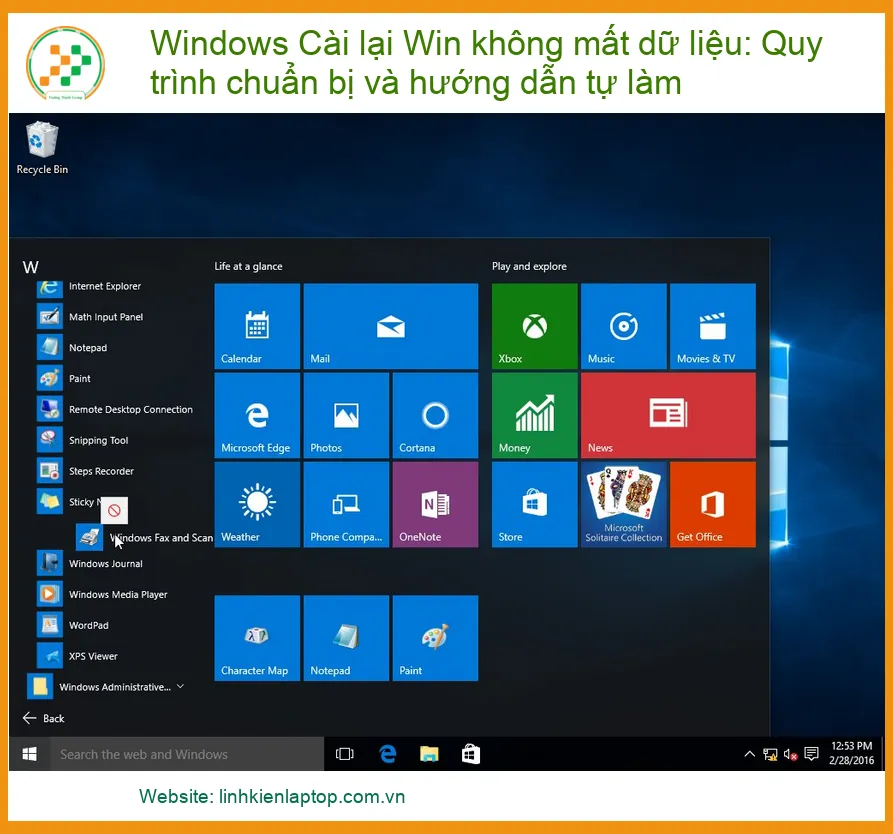Open Microsoft Solitaire Collection tile

pos(624,504)
